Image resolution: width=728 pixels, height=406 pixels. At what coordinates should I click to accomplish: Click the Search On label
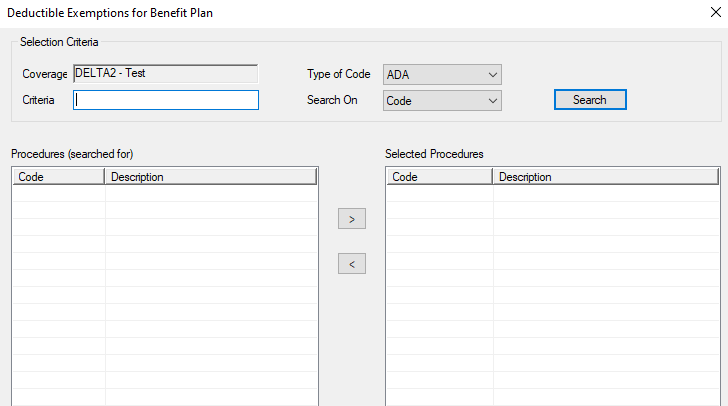[x=332, y=100]
